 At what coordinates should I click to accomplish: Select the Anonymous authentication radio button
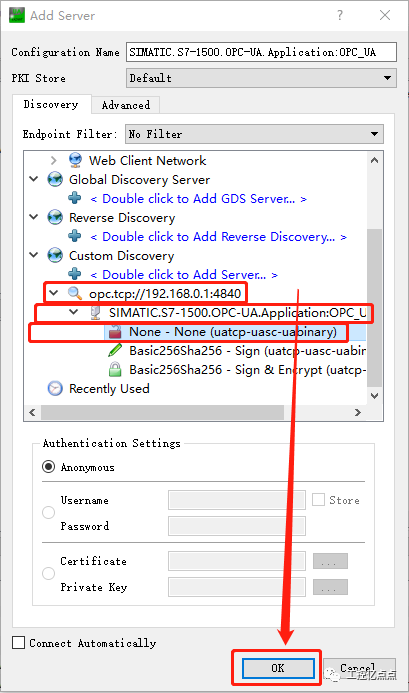48,467
